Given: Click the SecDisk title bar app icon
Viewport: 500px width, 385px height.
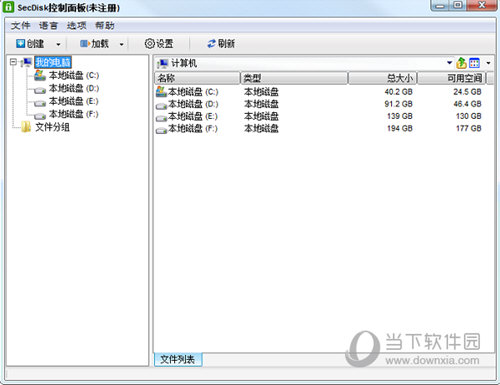Looking at the screenshot, I should point(8,7).
